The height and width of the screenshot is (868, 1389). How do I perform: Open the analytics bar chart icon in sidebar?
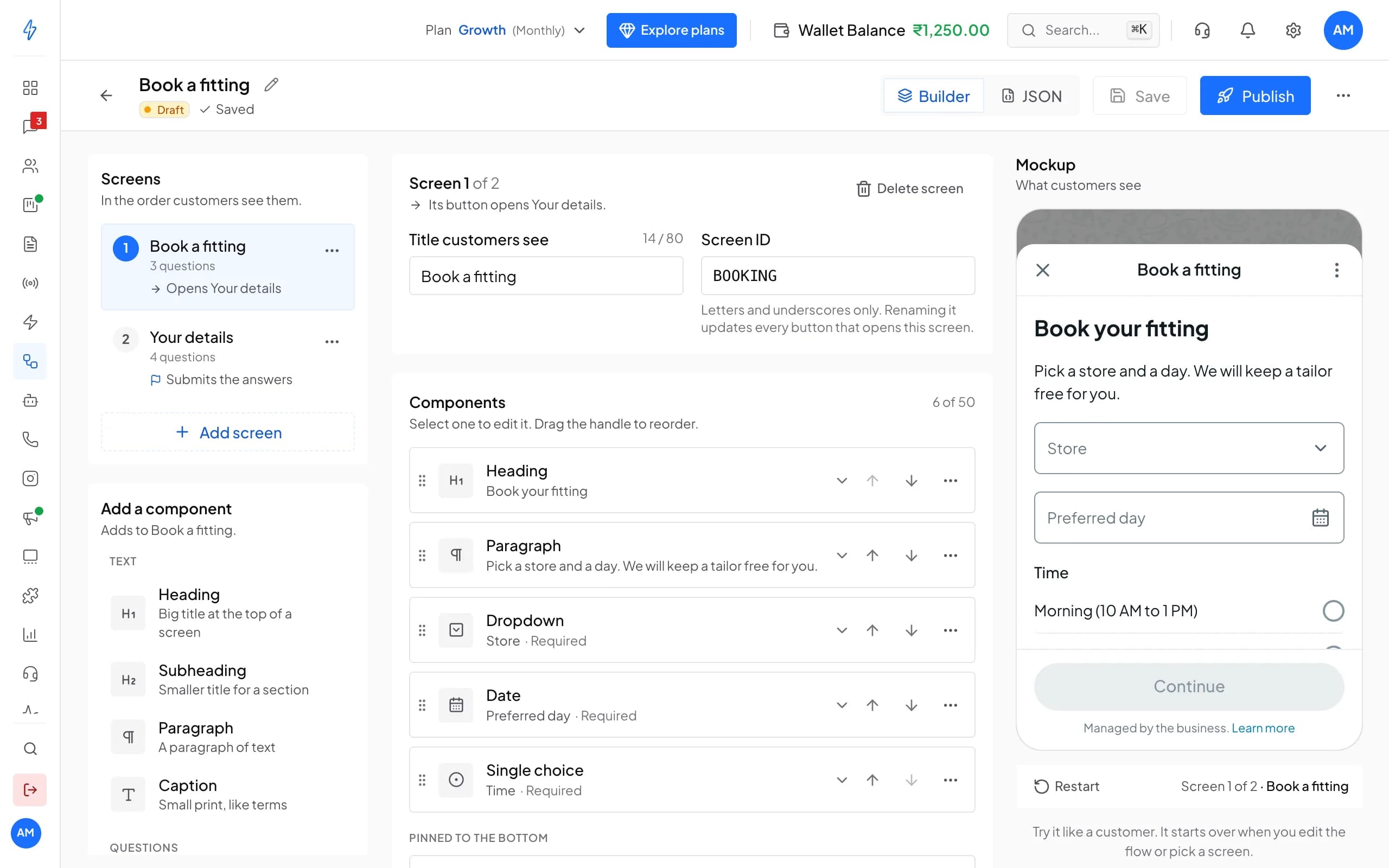coord(30,634)
